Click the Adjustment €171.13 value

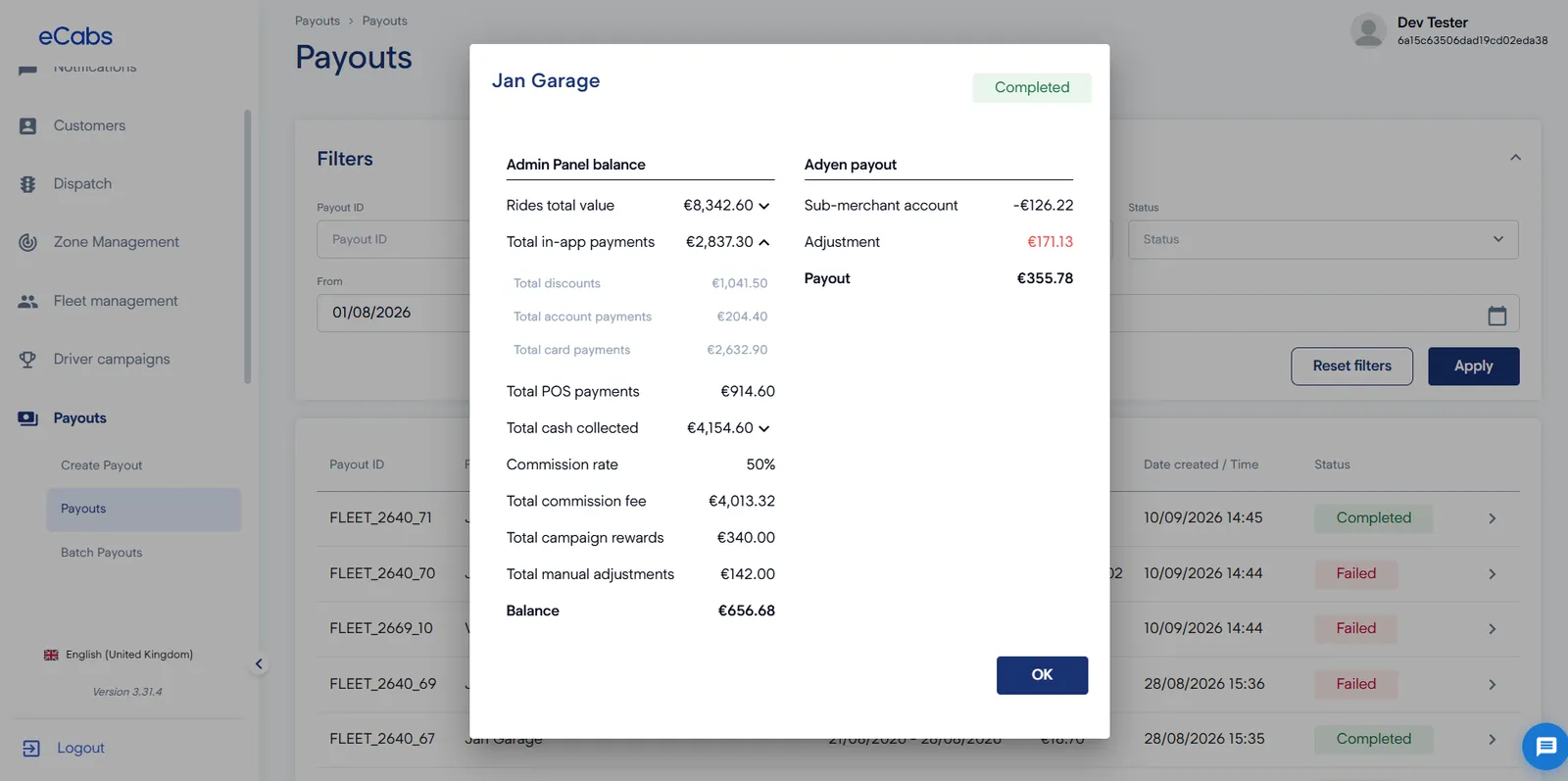tap(1050, 242)
